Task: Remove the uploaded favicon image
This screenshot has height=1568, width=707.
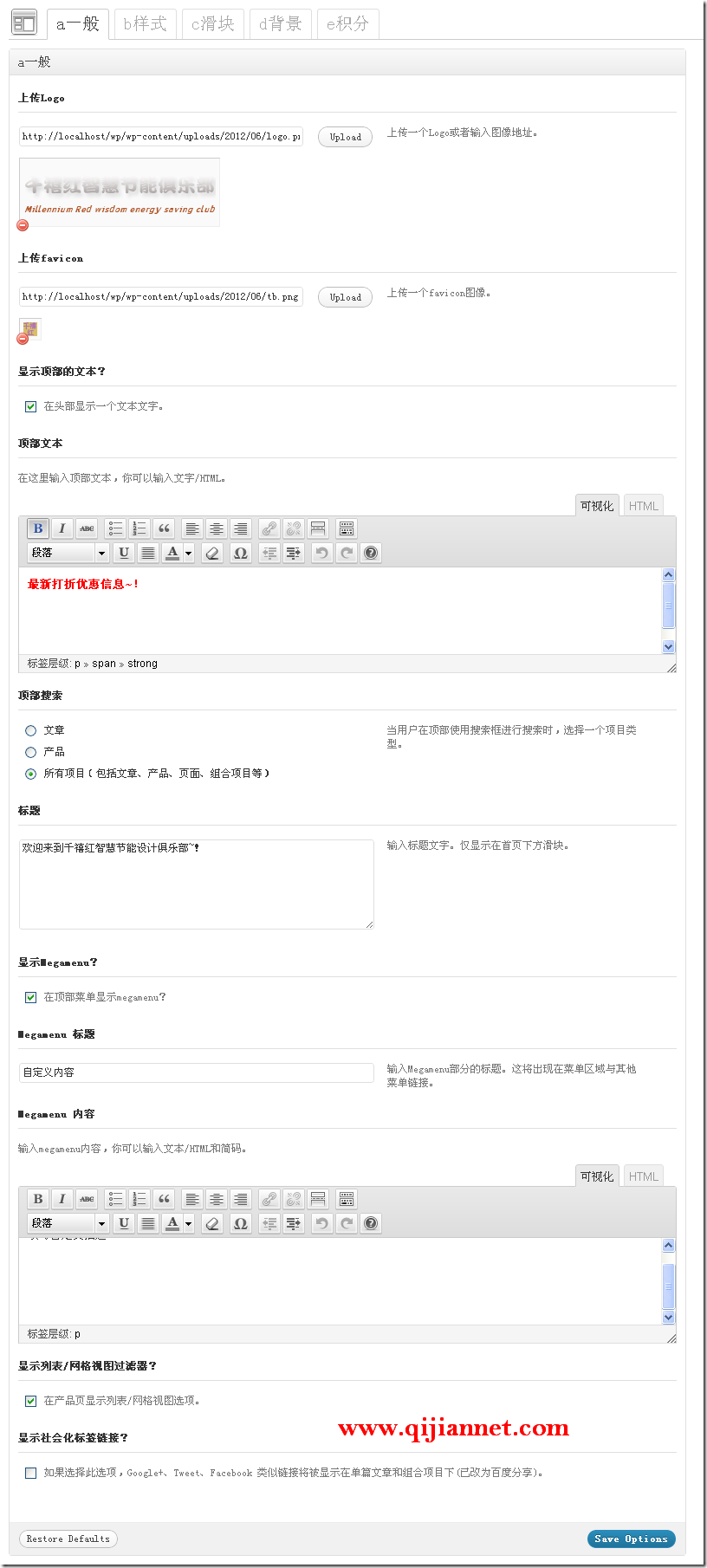Action: pyautogui.click(x=23, y=339)
